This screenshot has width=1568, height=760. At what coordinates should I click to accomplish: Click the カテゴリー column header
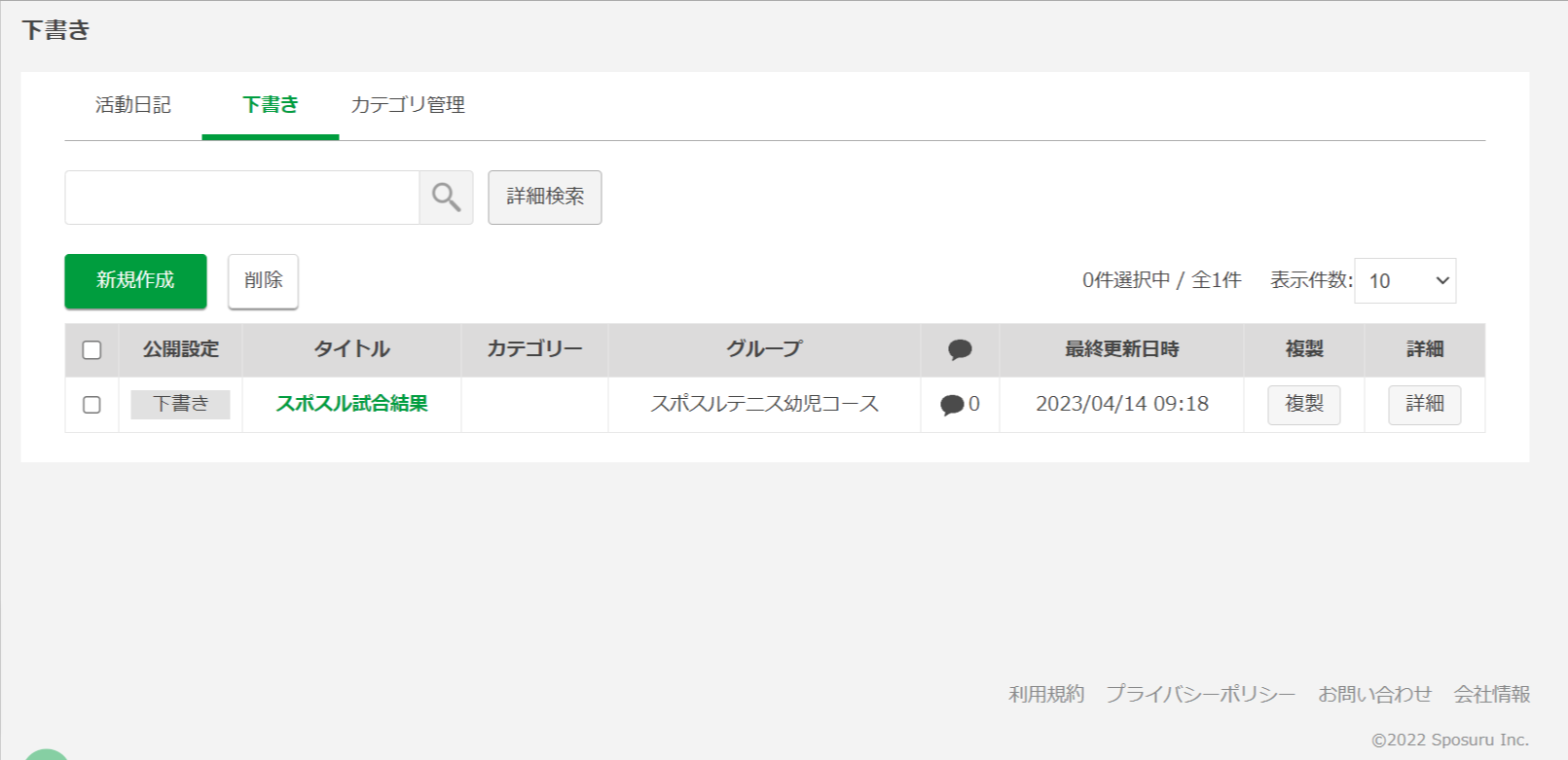[x=534, y=349]
